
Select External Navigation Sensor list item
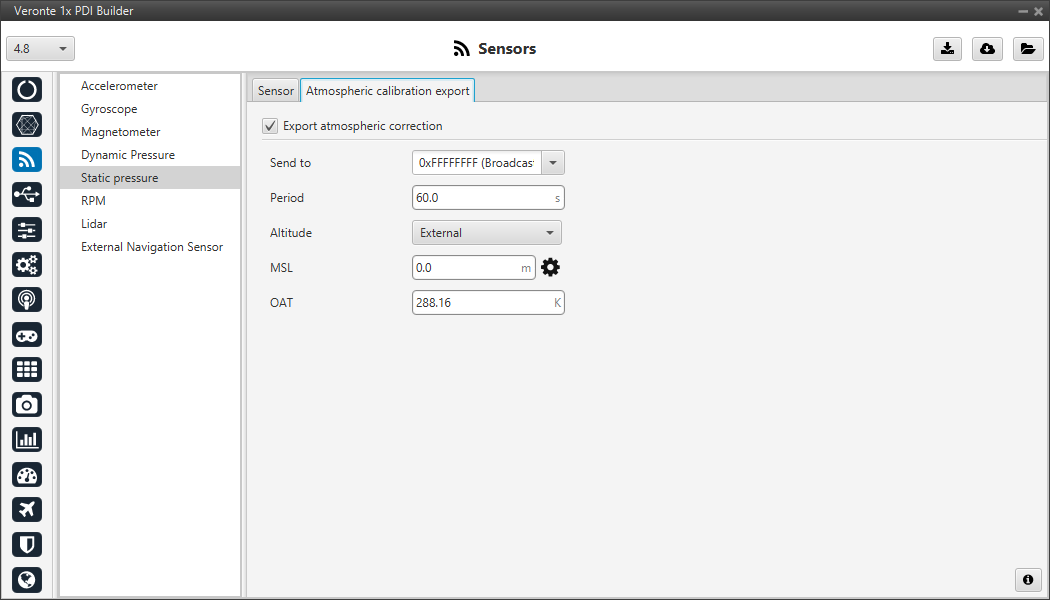pos(152,246)
